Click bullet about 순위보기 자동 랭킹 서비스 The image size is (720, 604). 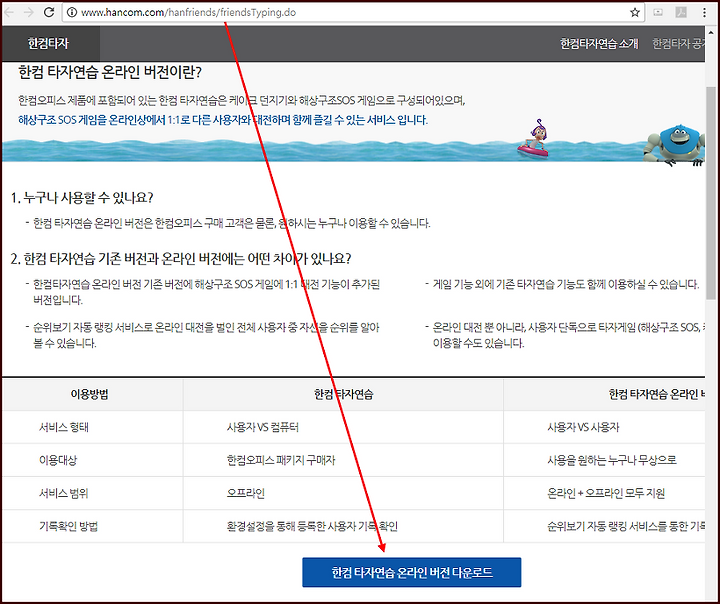206,335
